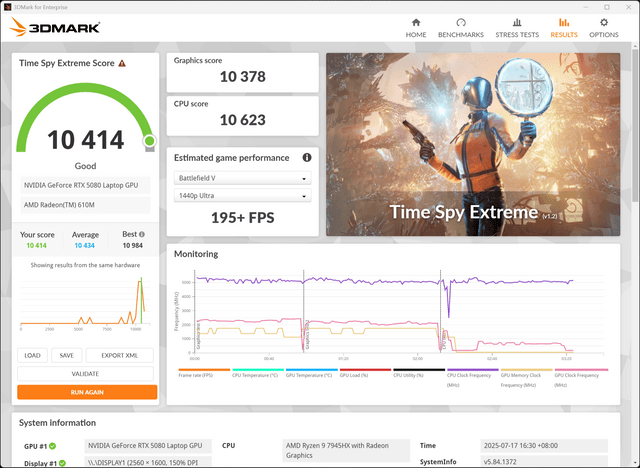This screenshot has height=468, width=640.
Task: Toggle the GPU Clock Frequency legend swatch
Action: (x=581, y=370)
